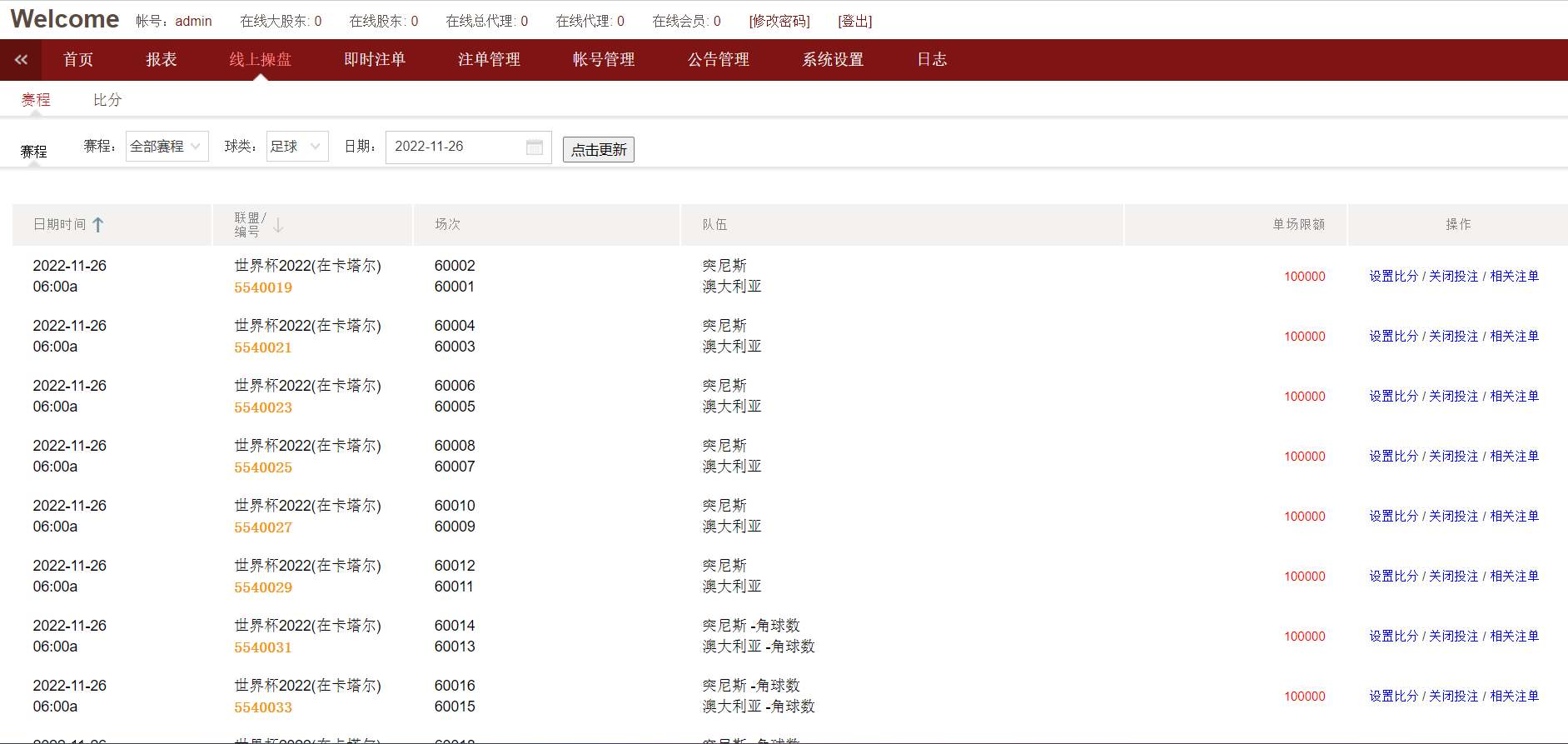1568x744 pixels.
Task: Open 系统设置 in navigation bar
Action: [833, 60]
